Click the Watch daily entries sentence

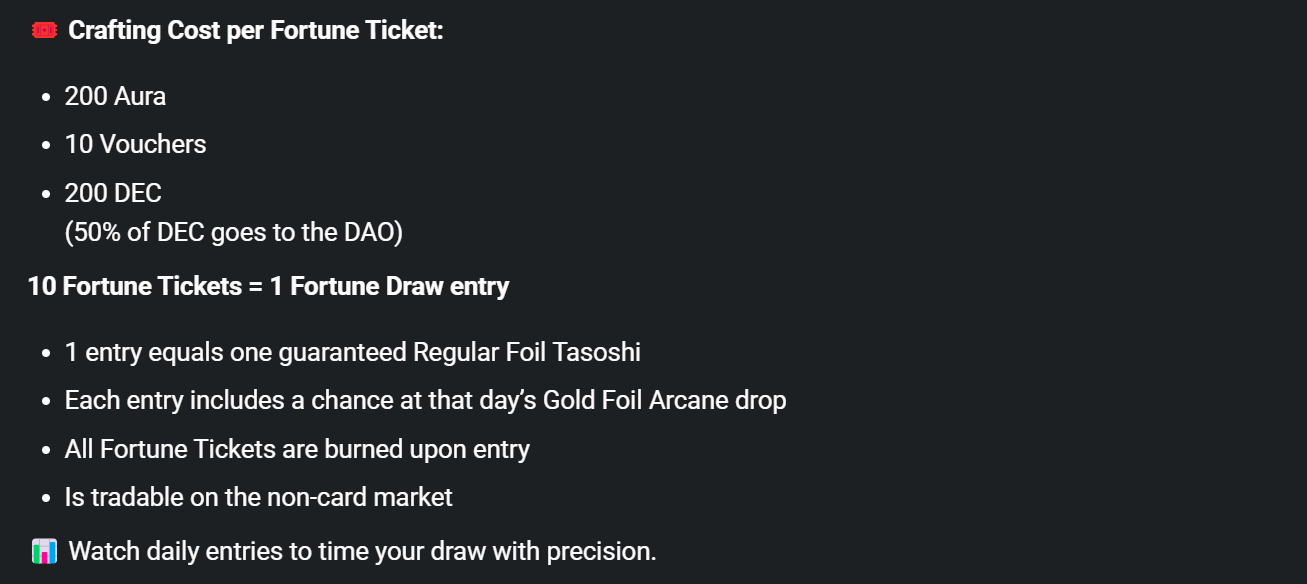pos(363,551)
